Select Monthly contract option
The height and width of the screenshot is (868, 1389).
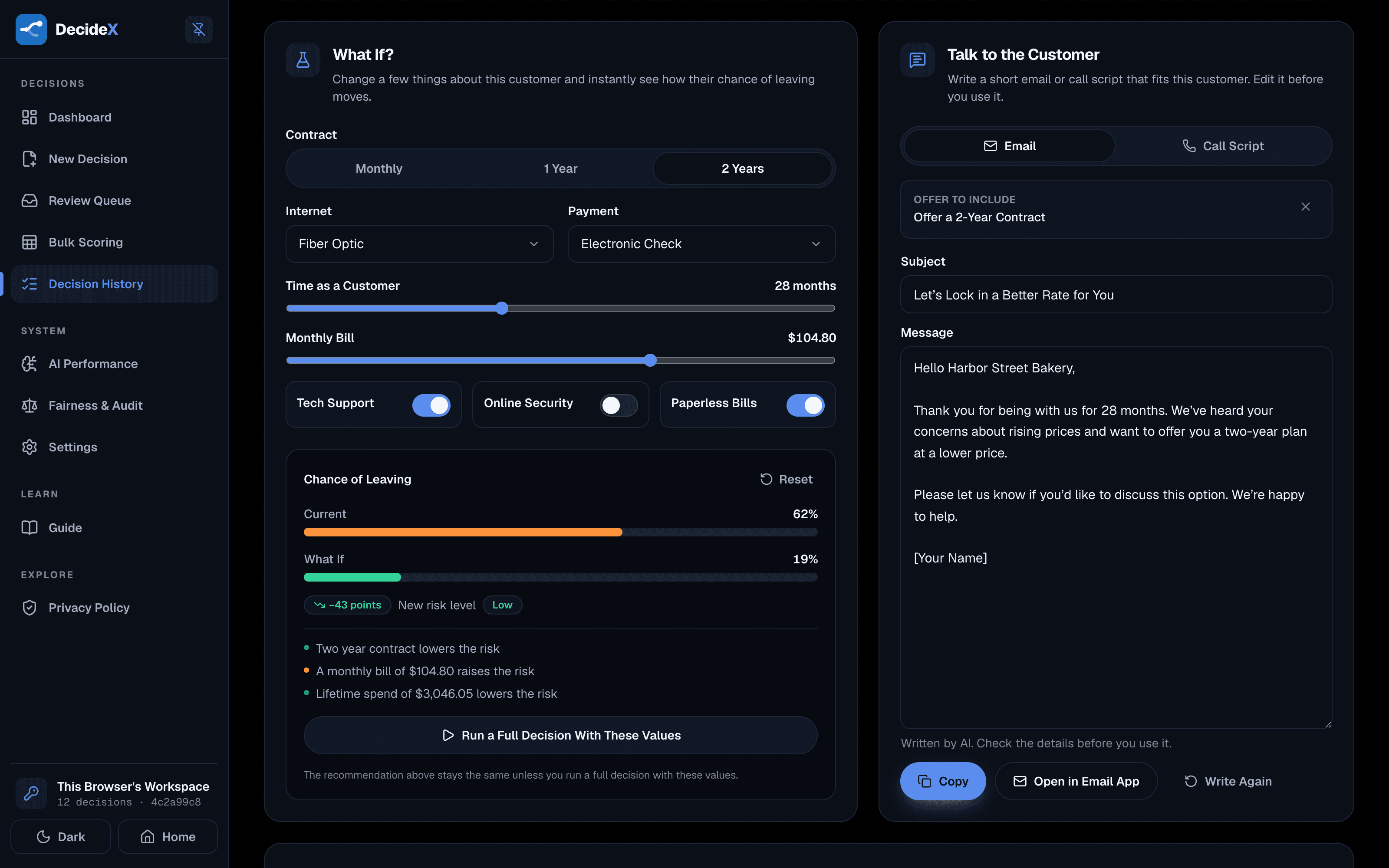click(x=379, y=168)
